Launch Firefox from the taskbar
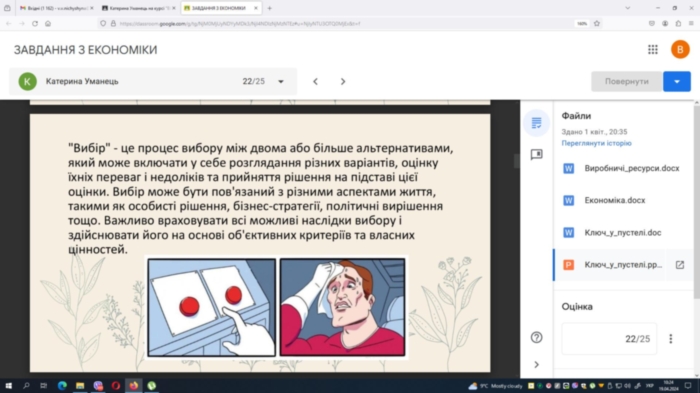Viewport: 700px width, 393px height. 133,385
